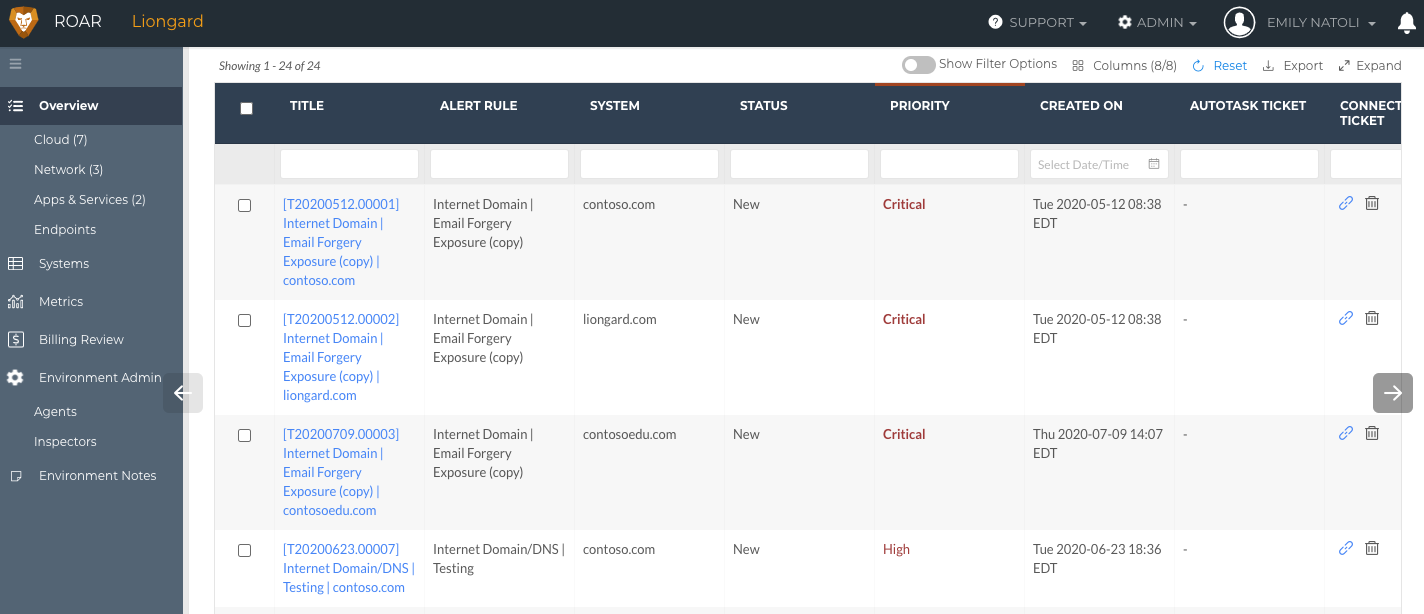Collapse sidebar with the hamburger menu icon
This screenshot has width=1424, height=614.
pyautogui.click(x=15, y=64)
